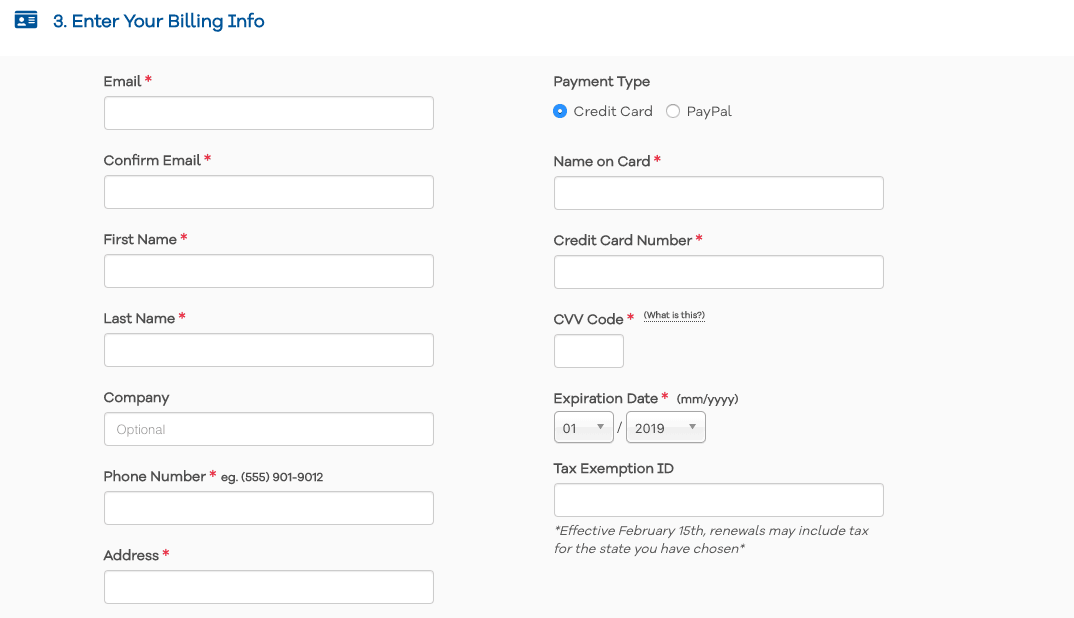Screen dimensions: 1074x618
Task: Open the expiration month dropdown
Action: tap(584, 428)
